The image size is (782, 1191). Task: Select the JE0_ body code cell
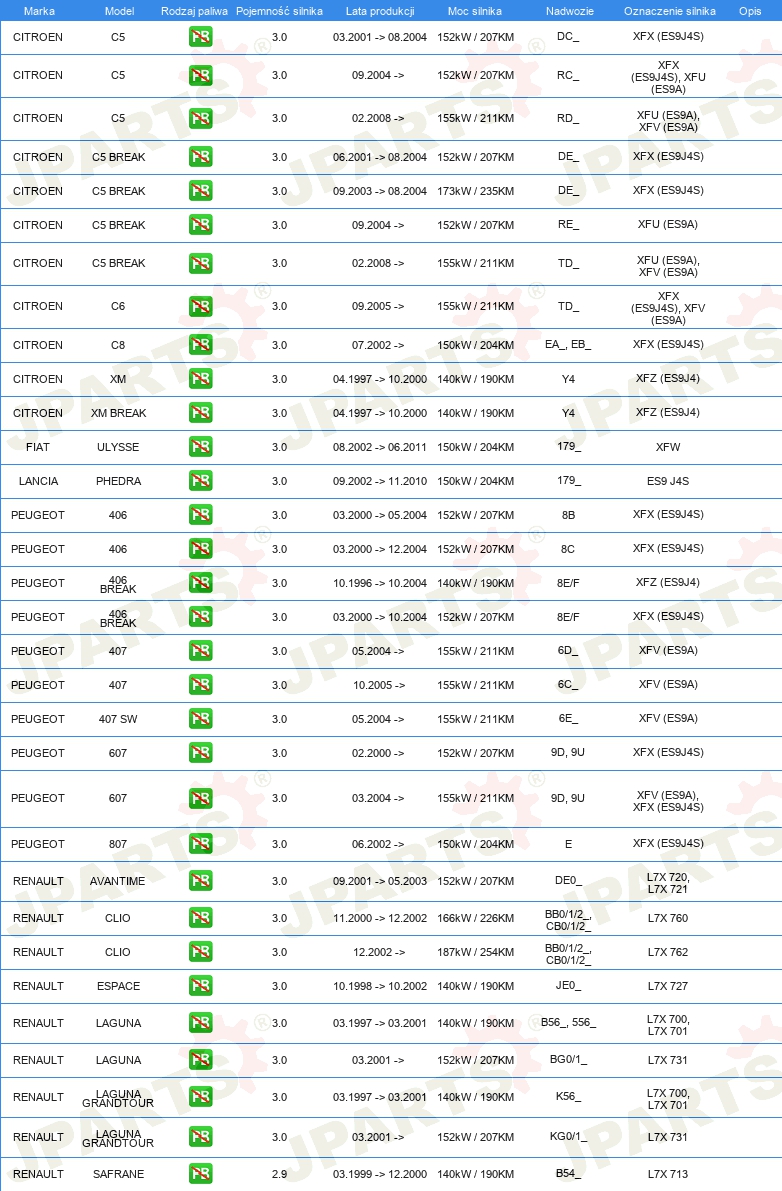(568, 985)
